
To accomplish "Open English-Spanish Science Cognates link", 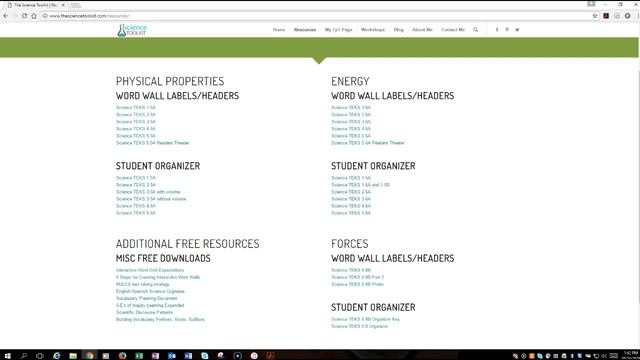I will tap(150, 291).
